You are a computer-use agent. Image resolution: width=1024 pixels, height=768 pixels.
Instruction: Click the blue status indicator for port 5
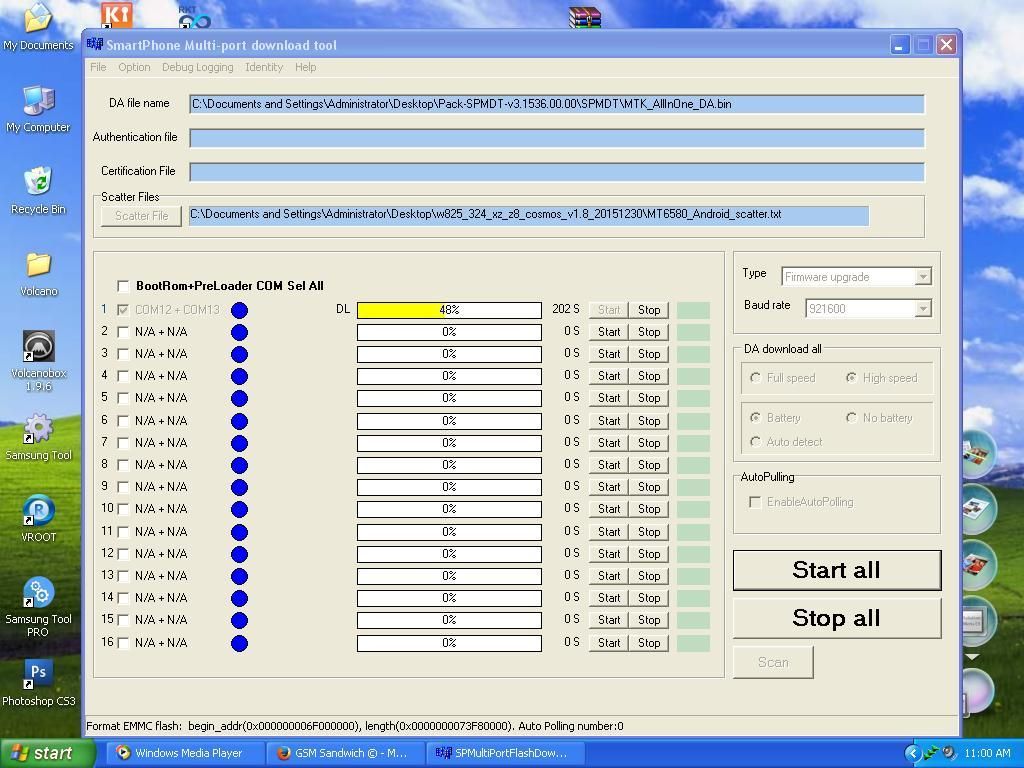(240, 398)
